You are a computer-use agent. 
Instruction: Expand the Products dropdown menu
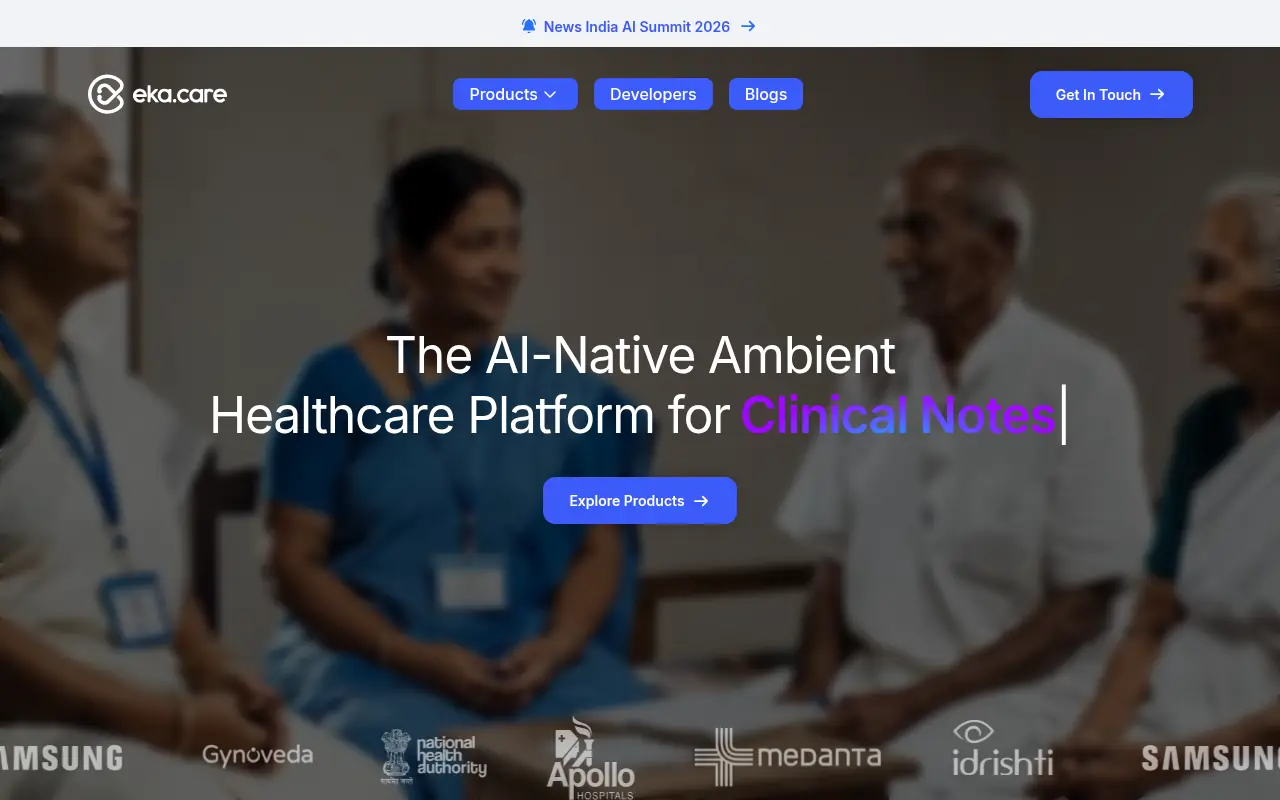pyautogui.click(x=515, y=94)
